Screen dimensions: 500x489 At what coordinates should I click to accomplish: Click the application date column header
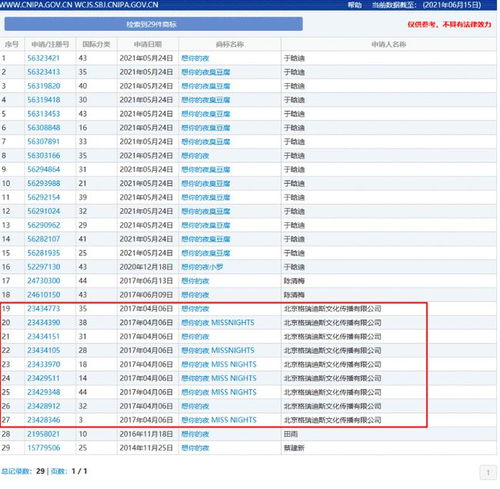pyautogui.click(x=148, y=44)
